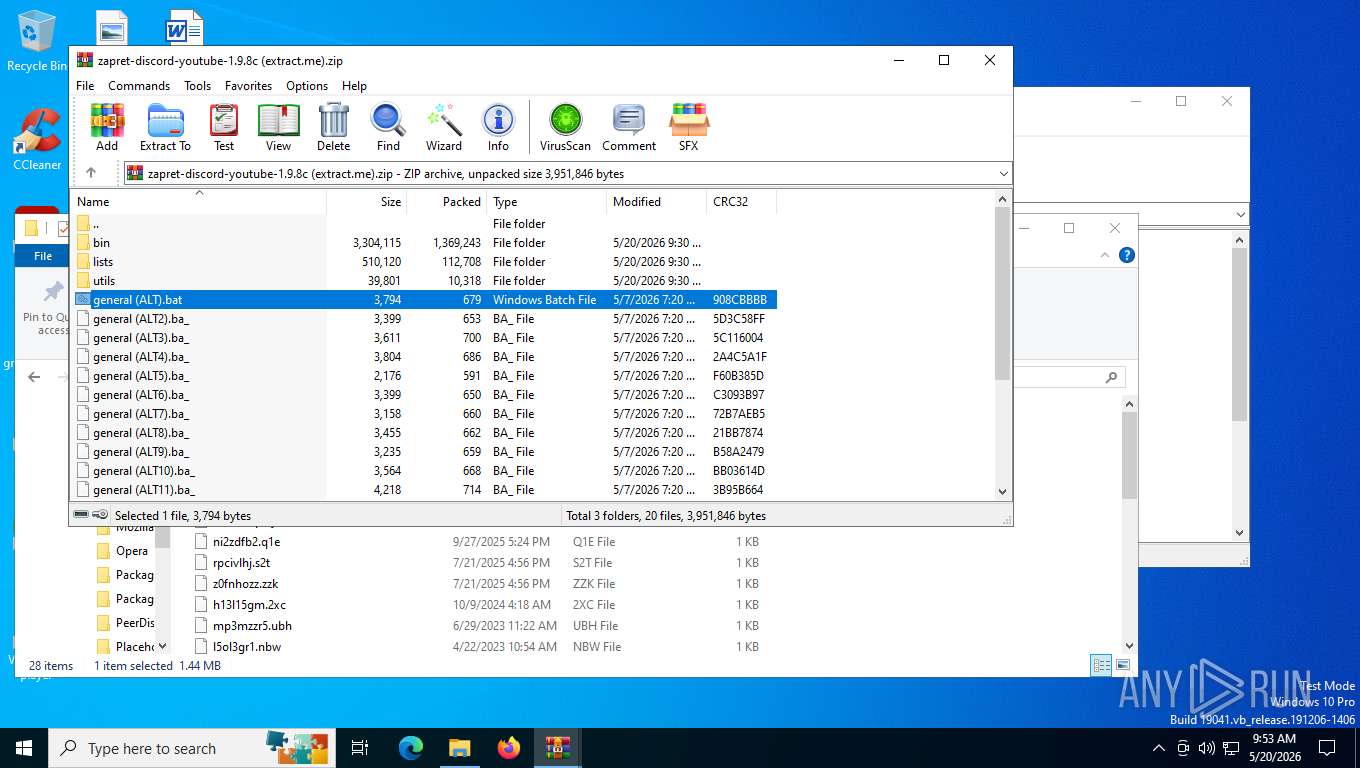
Task: Sort files by CRC32 column
Action: pos(742,201)
